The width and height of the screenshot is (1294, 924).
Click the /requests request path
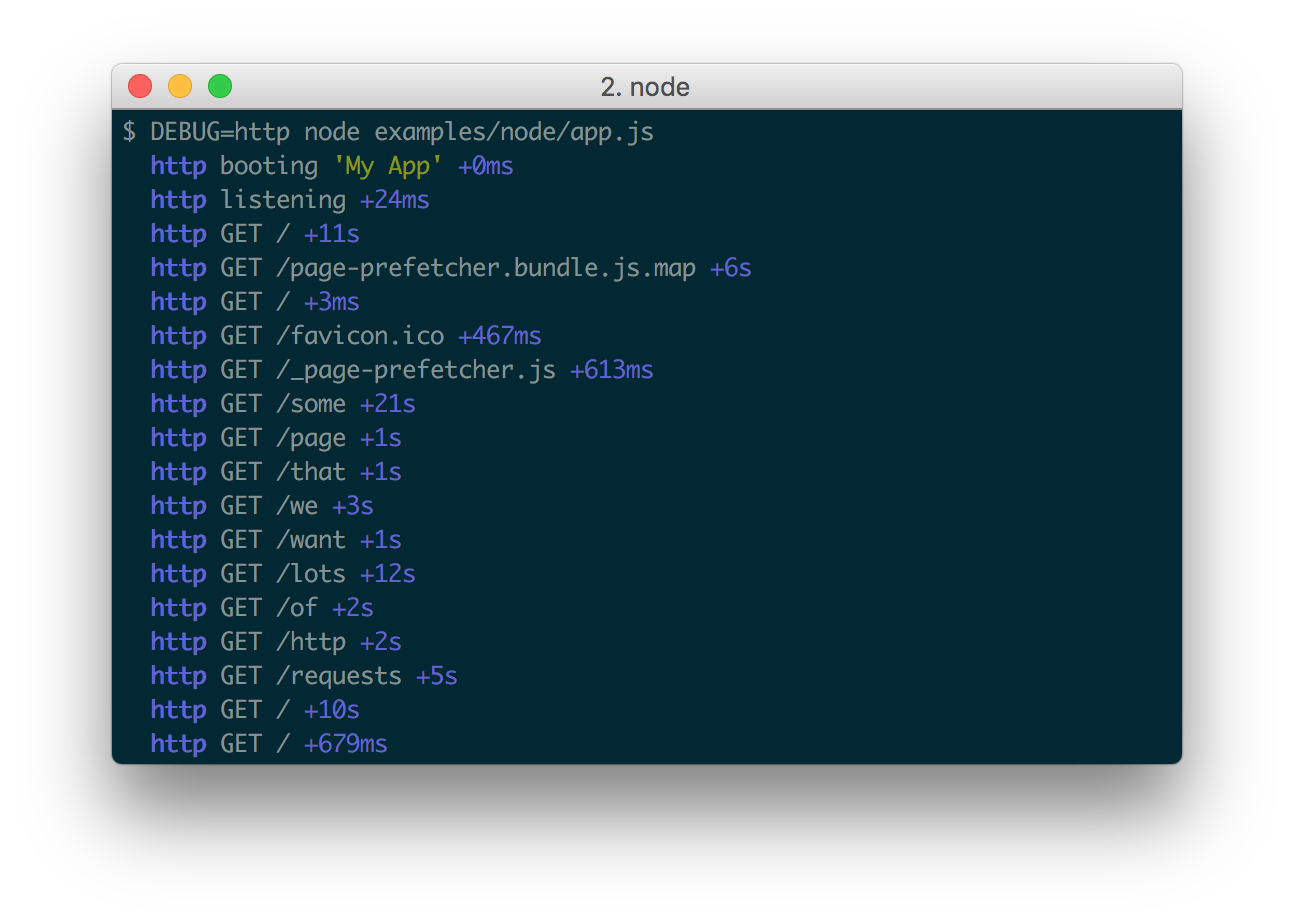(339, 676)
